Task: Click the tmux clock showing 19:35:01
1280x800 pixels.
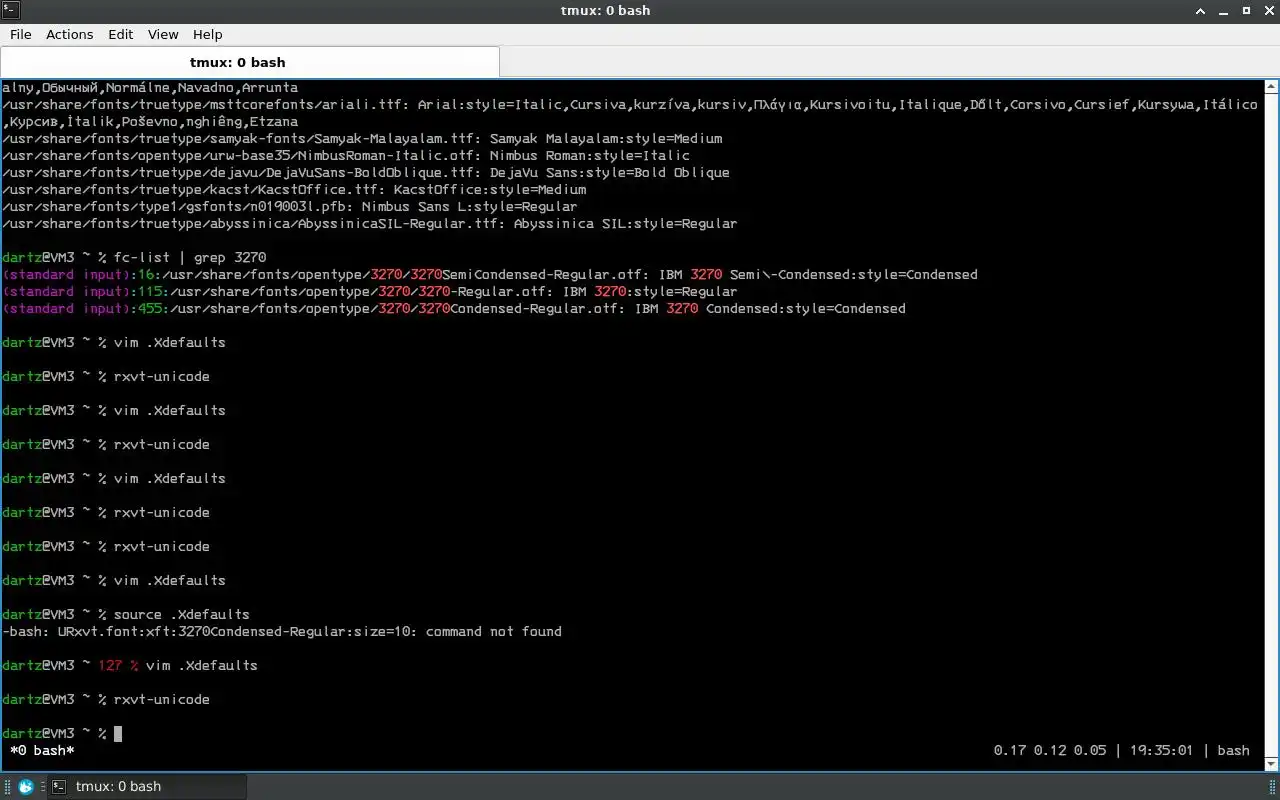Action: (x=1161, y=750)
